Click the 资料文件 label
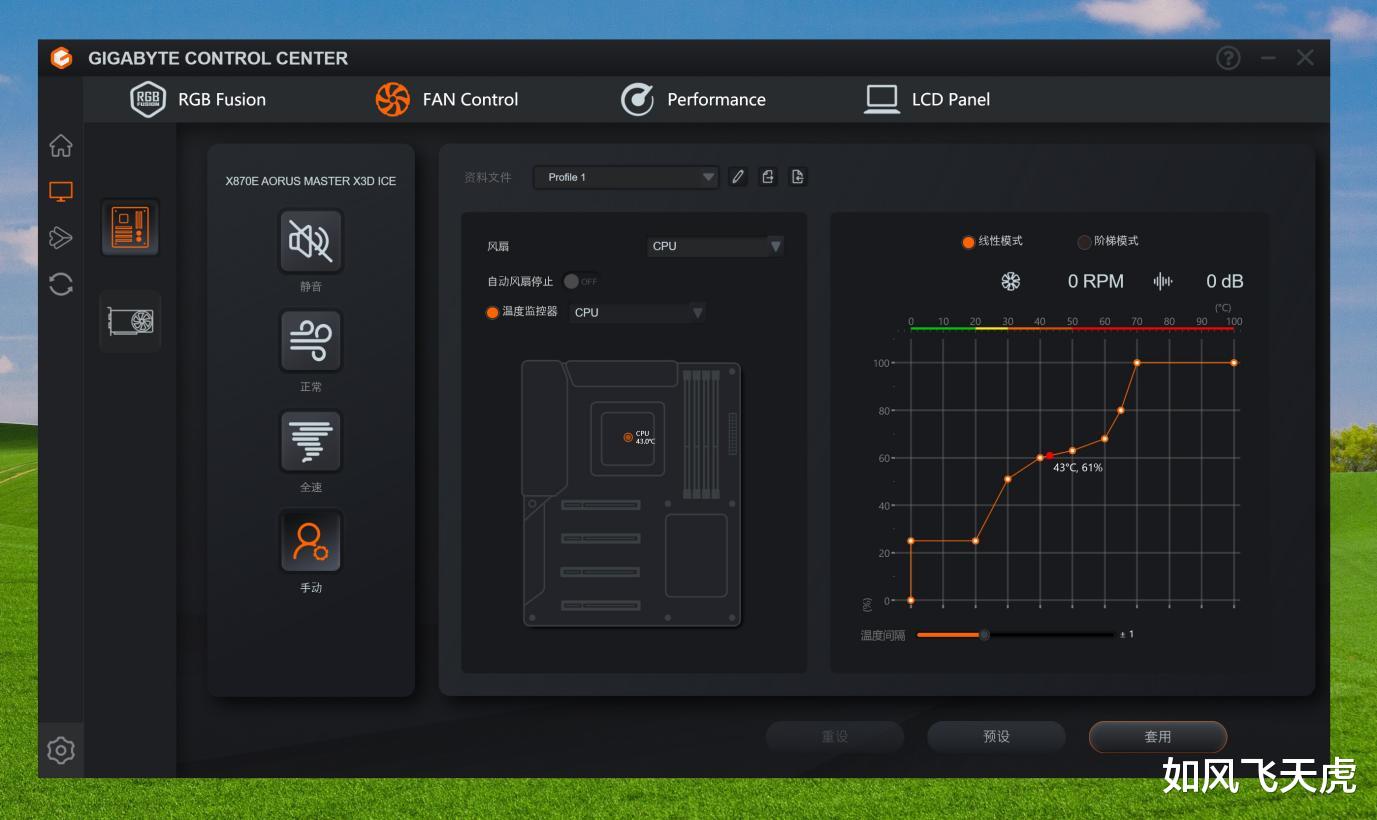This screenshot has width=1377, height=820. [x=488, y=177]
